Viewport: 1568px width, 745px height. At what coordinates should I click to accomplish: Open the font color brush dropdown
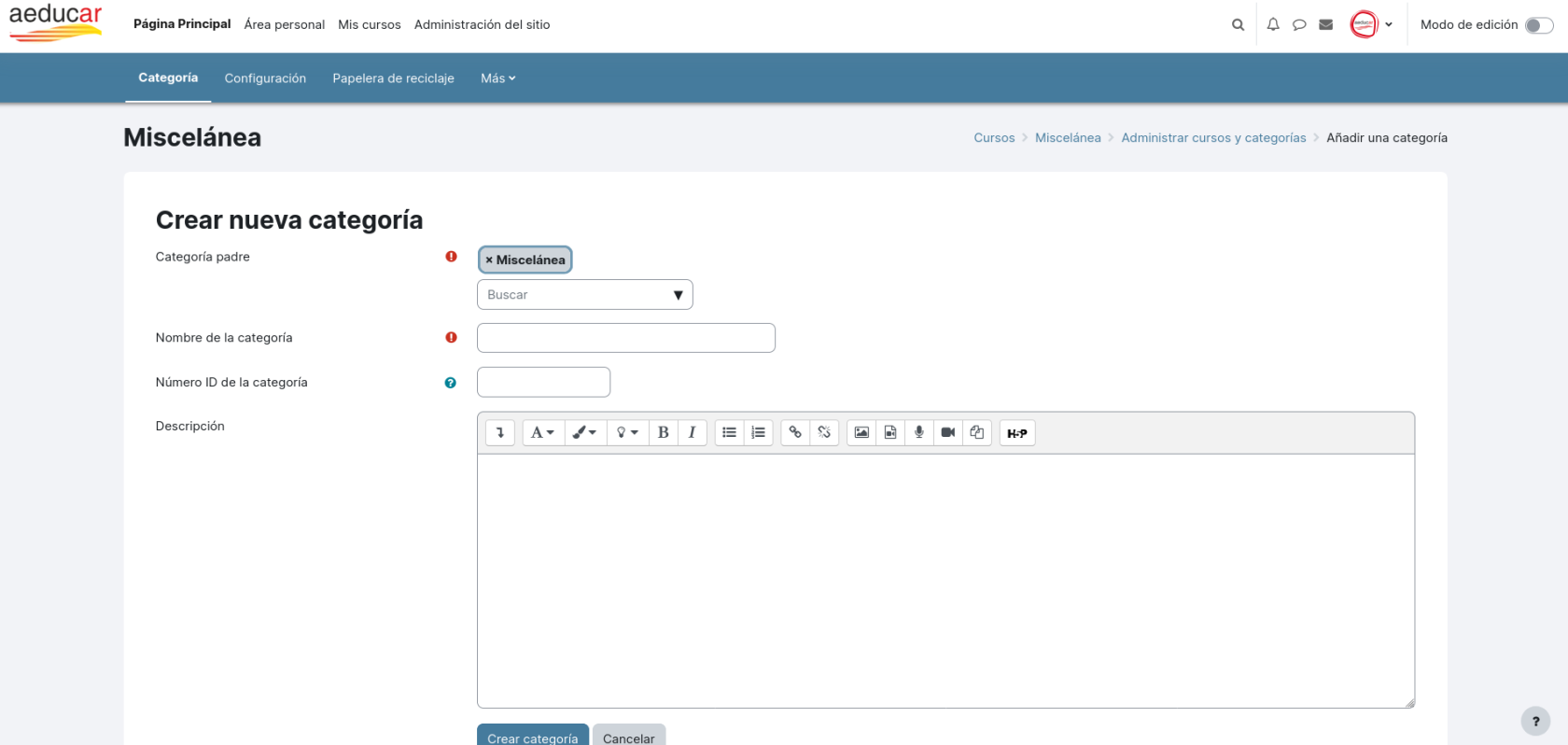pos(585,432)
